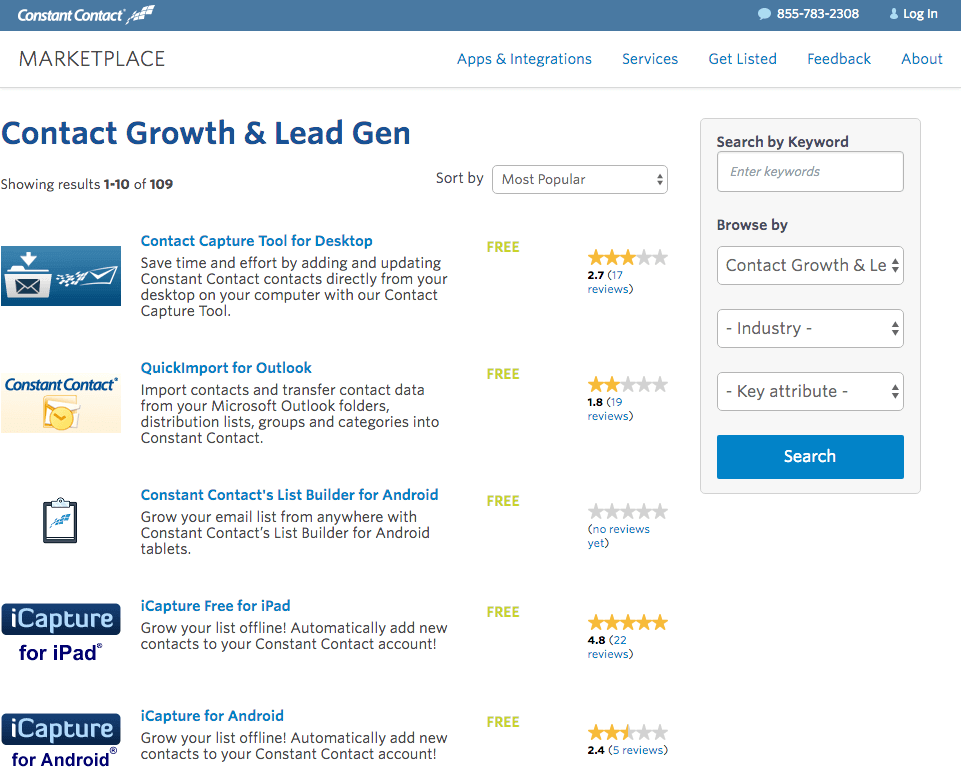The height and width of the screenshot is (776, 961).
Task: Click FREE label for List Builder for Android
Action: coord(503,501)
